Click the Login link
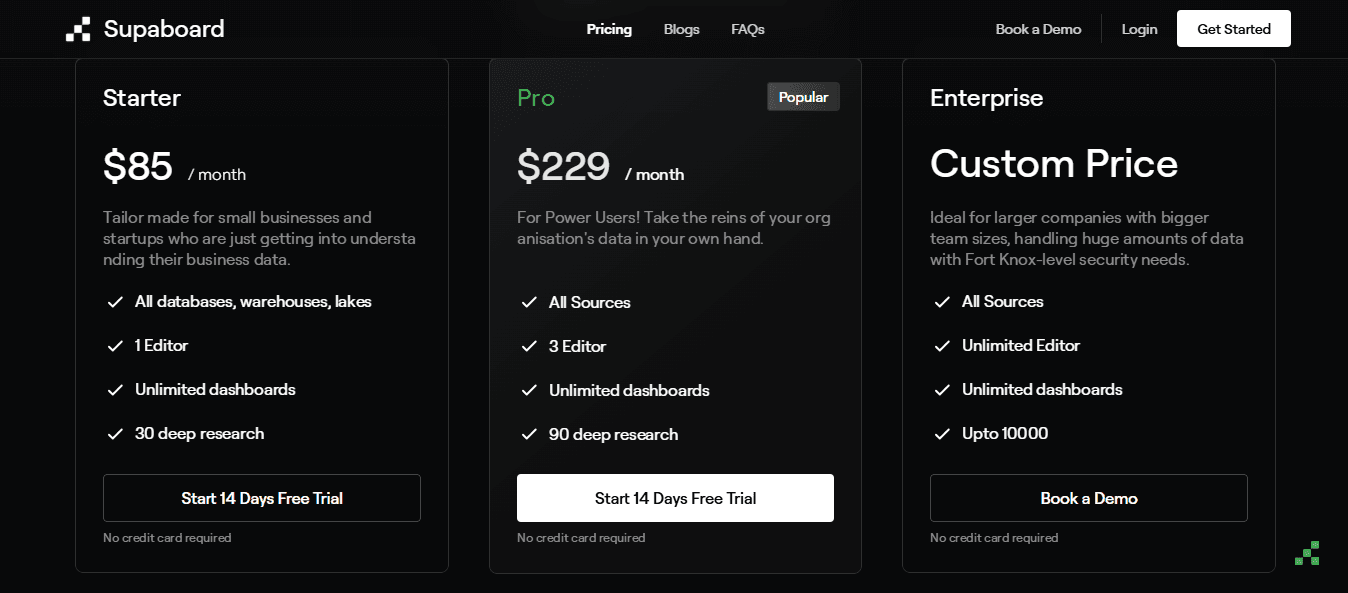1348x593 pixels. [x=1139, y=29]
